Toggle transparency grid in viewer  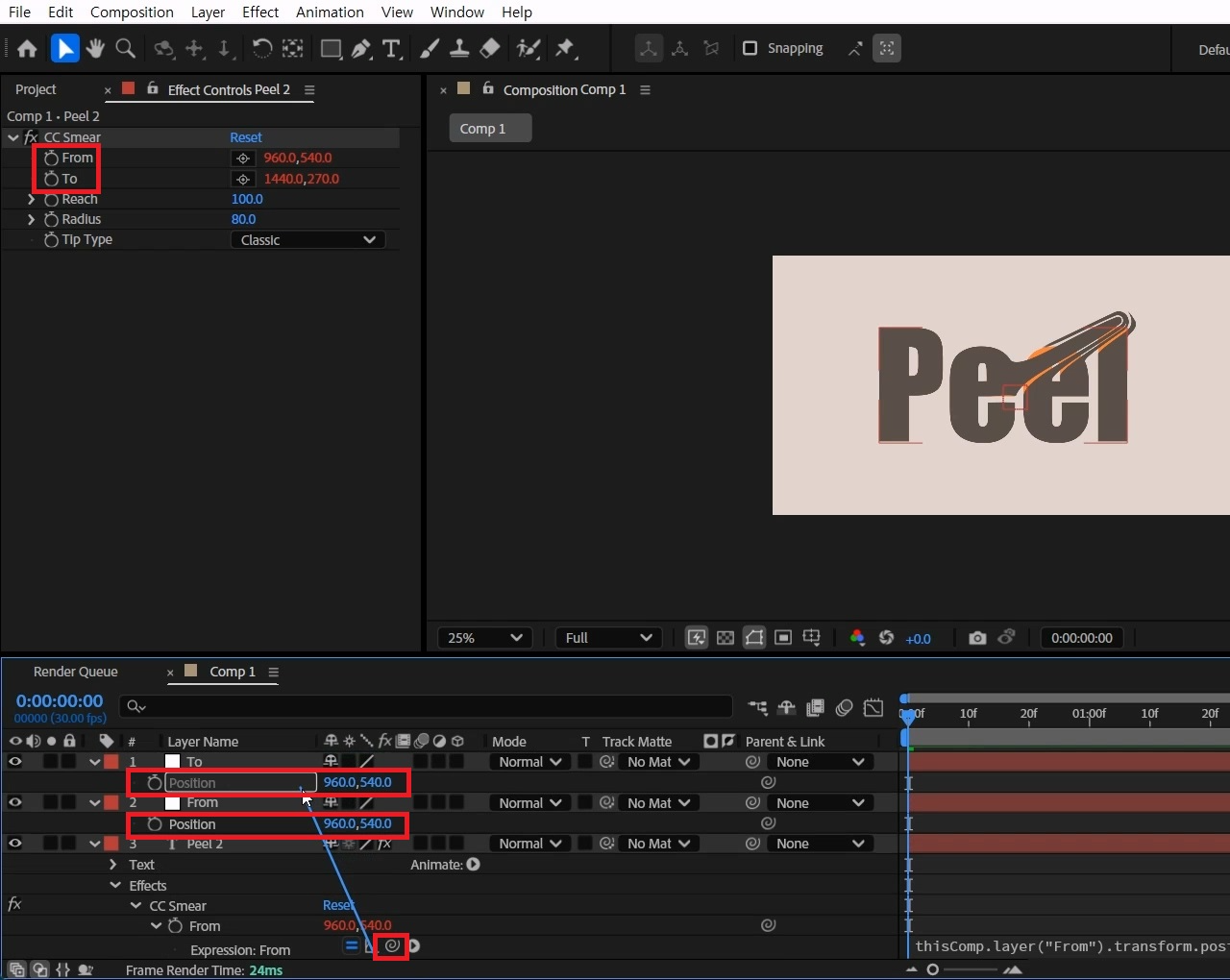(726, 638)
